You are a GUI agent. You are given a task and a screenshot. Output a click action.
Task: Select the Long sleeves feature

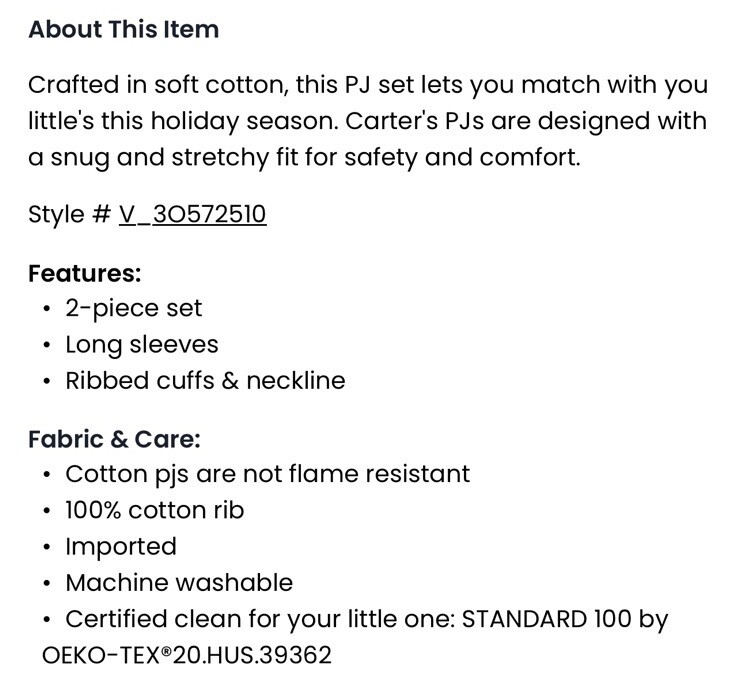(x=141, y=345)
